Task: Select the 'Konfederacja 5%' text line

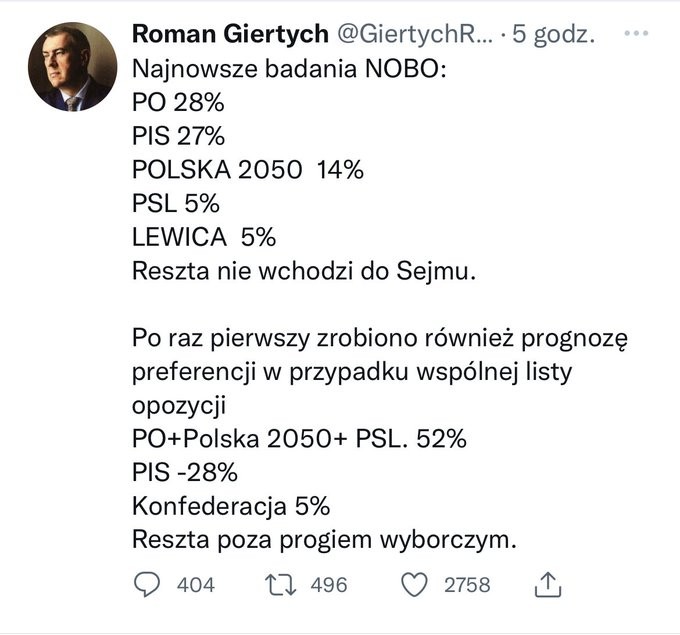Action: click(231, 506)
